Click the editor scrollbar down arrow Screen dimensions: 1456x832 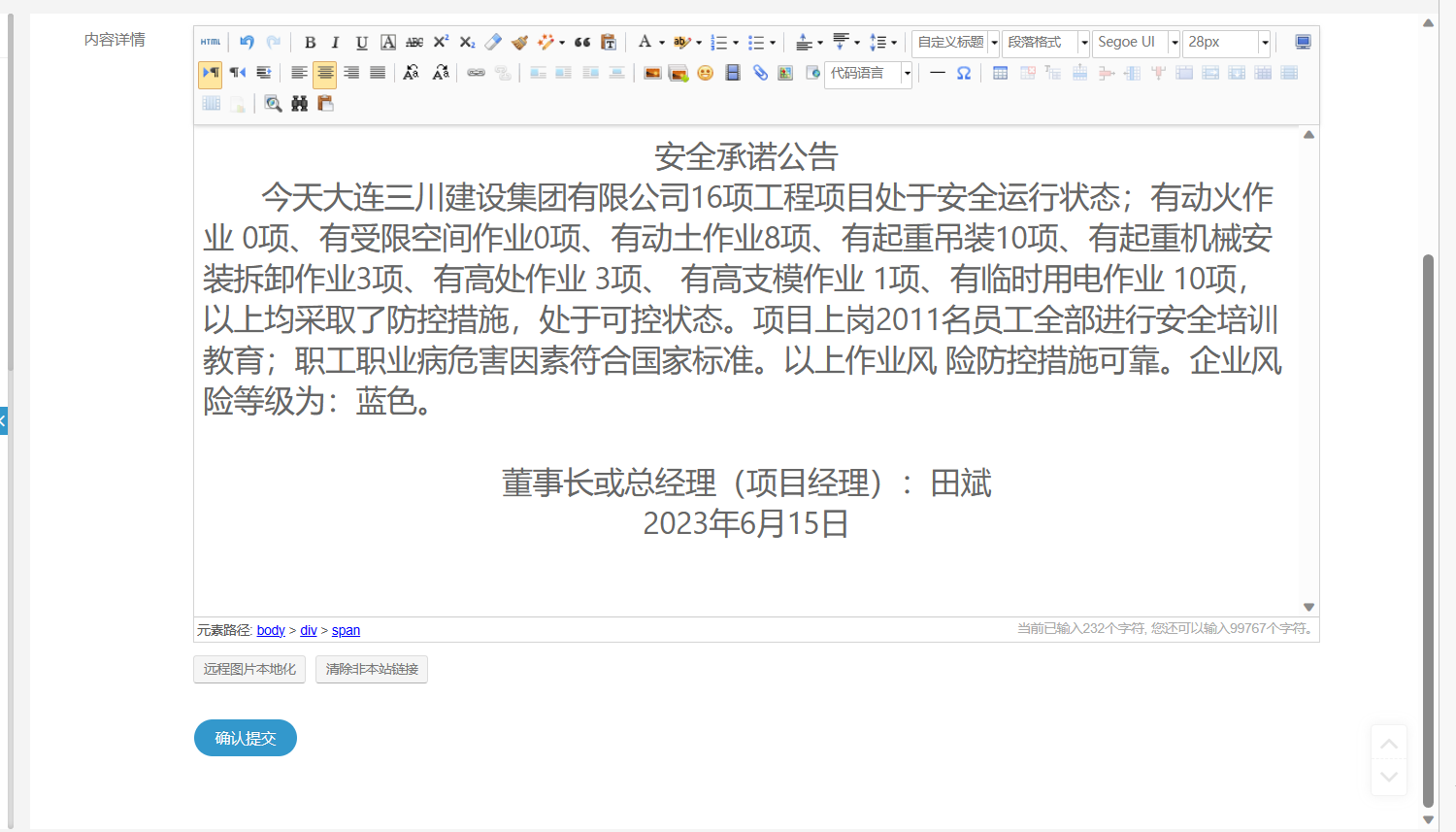coord(1308,607)
